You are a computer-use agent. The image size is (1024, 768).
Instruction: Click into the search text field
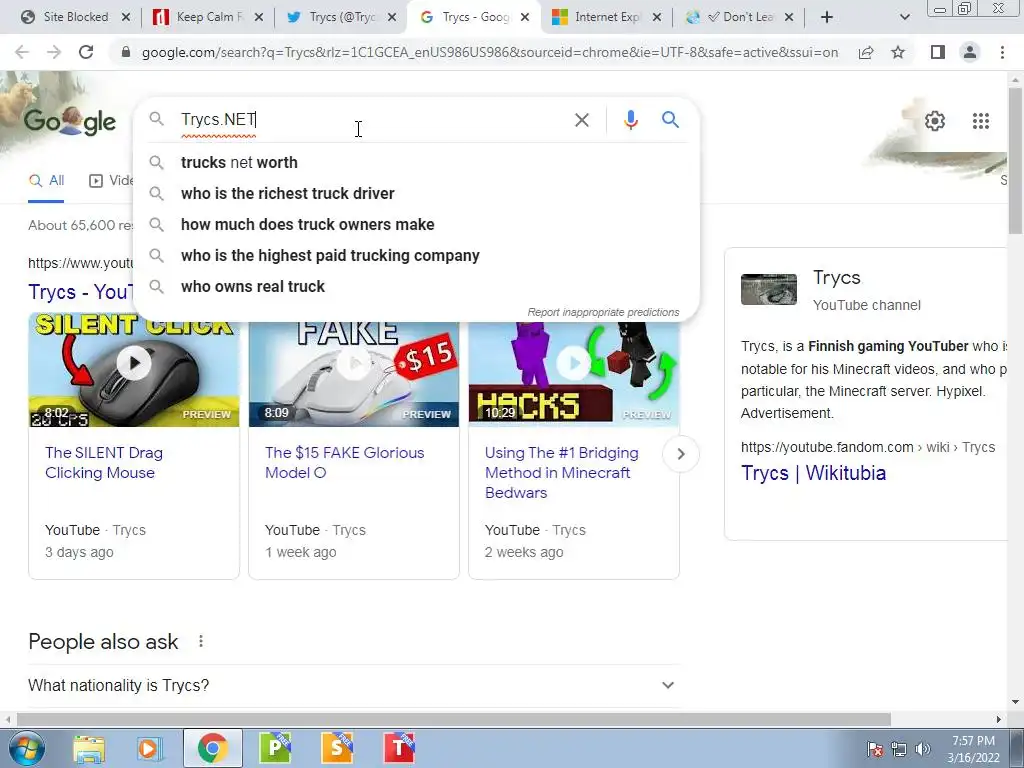tap(372, 120)
